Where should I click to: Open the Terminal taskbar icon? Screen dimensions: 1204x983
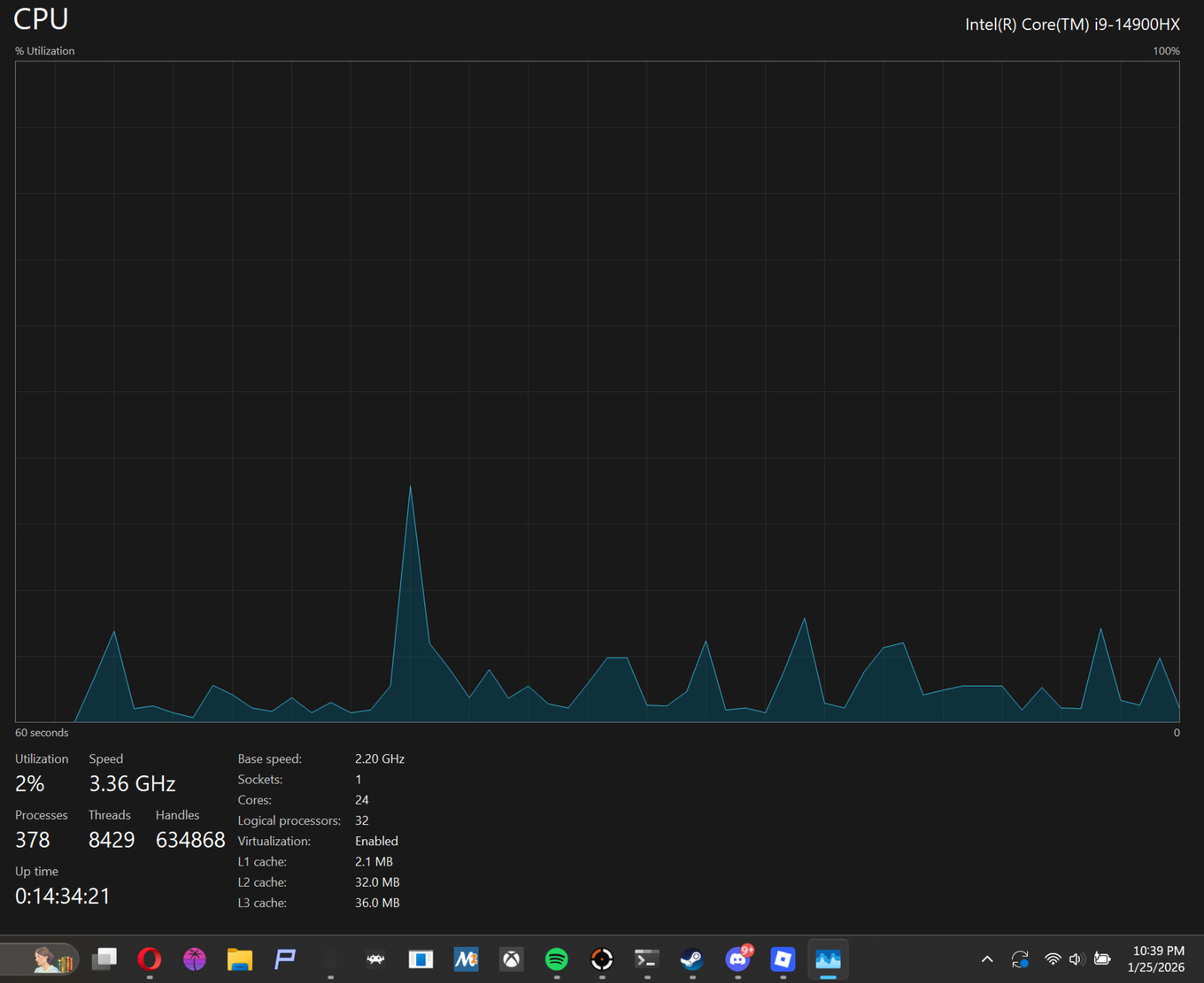646,959
